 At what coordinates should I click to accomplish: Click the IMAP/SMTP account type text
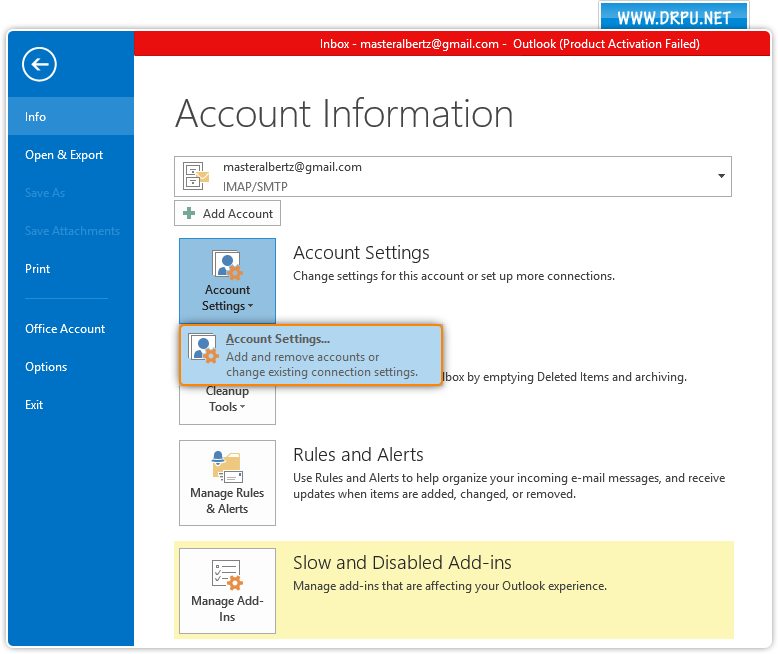click(255, 187)
